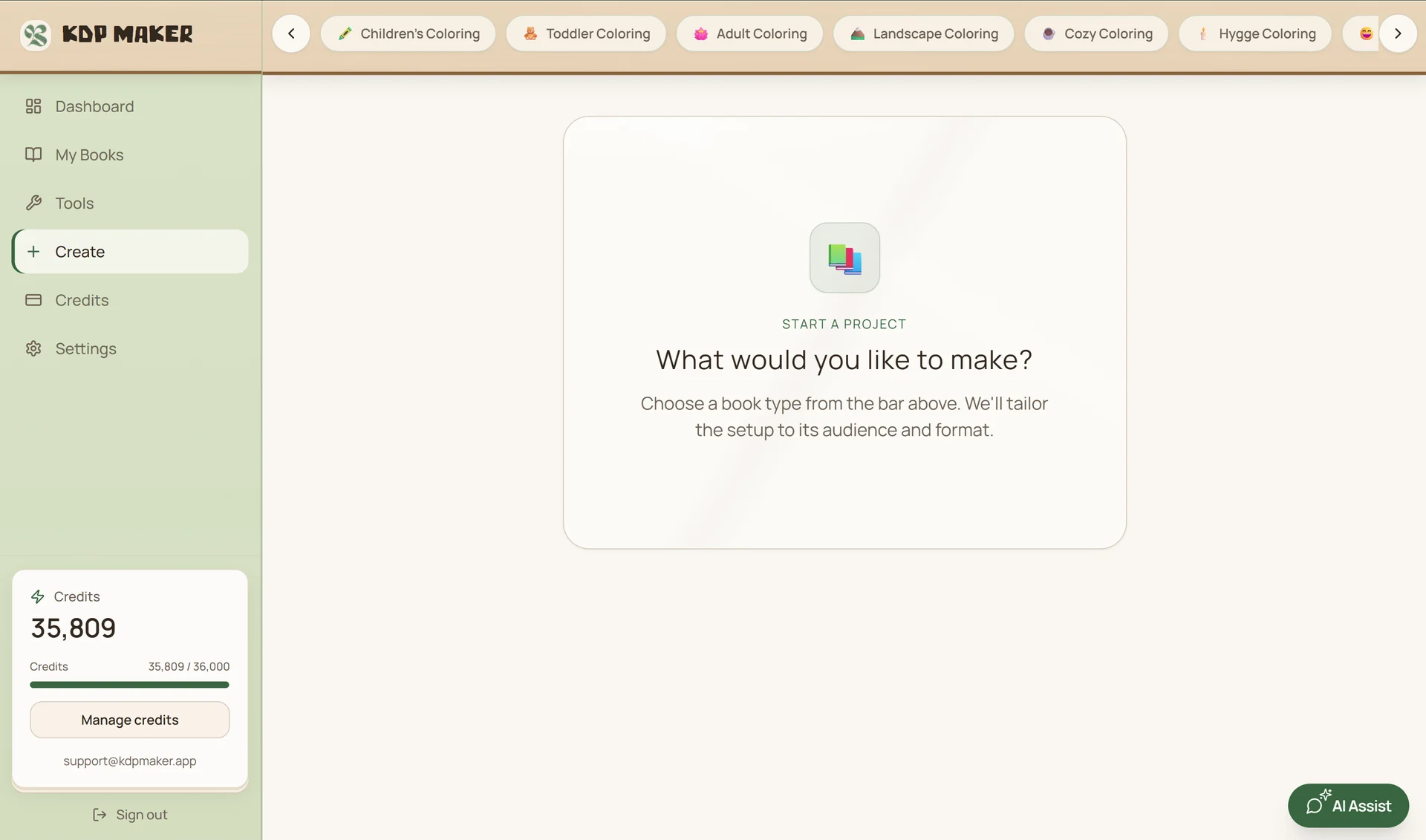This screenshot has height=840, width=1426.
Task: Click the Credits card icon in sidebar
Action: [x=33, y=300]
